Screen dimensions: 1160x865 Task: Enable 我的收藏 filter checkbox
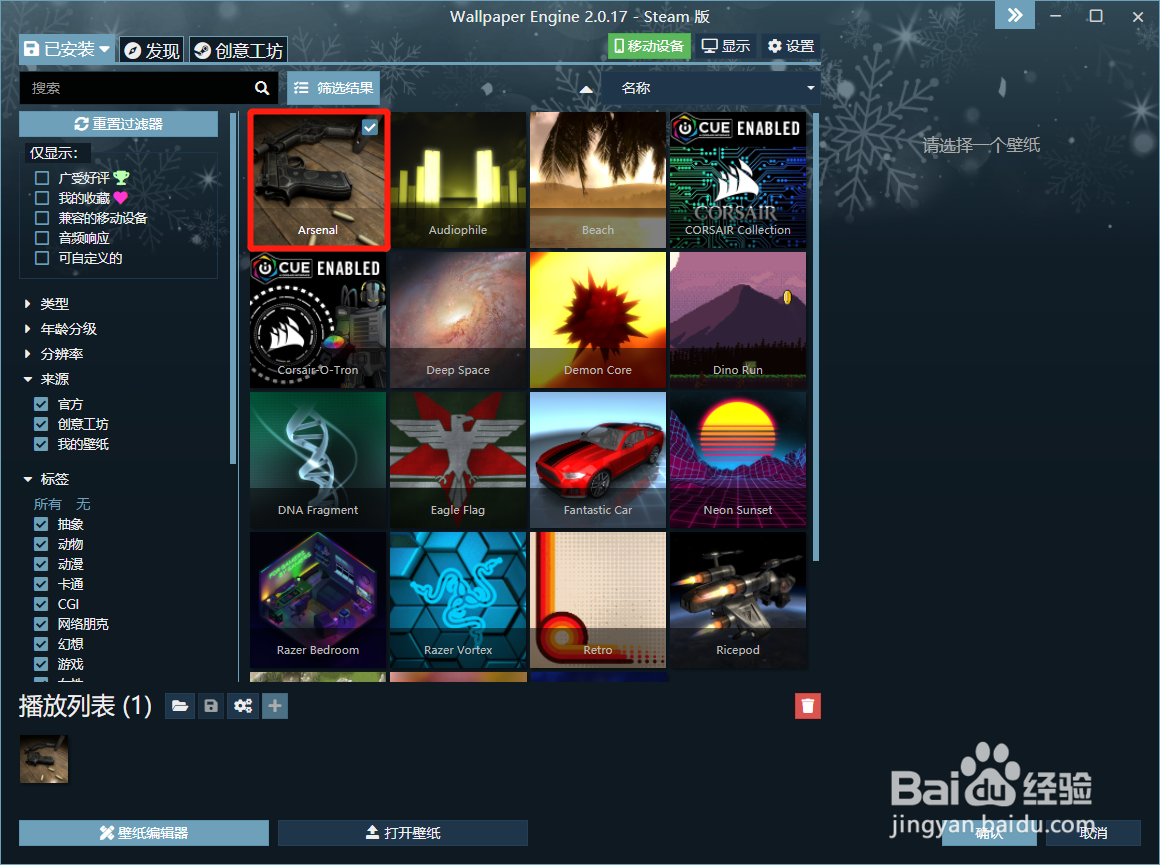[42, 198]
